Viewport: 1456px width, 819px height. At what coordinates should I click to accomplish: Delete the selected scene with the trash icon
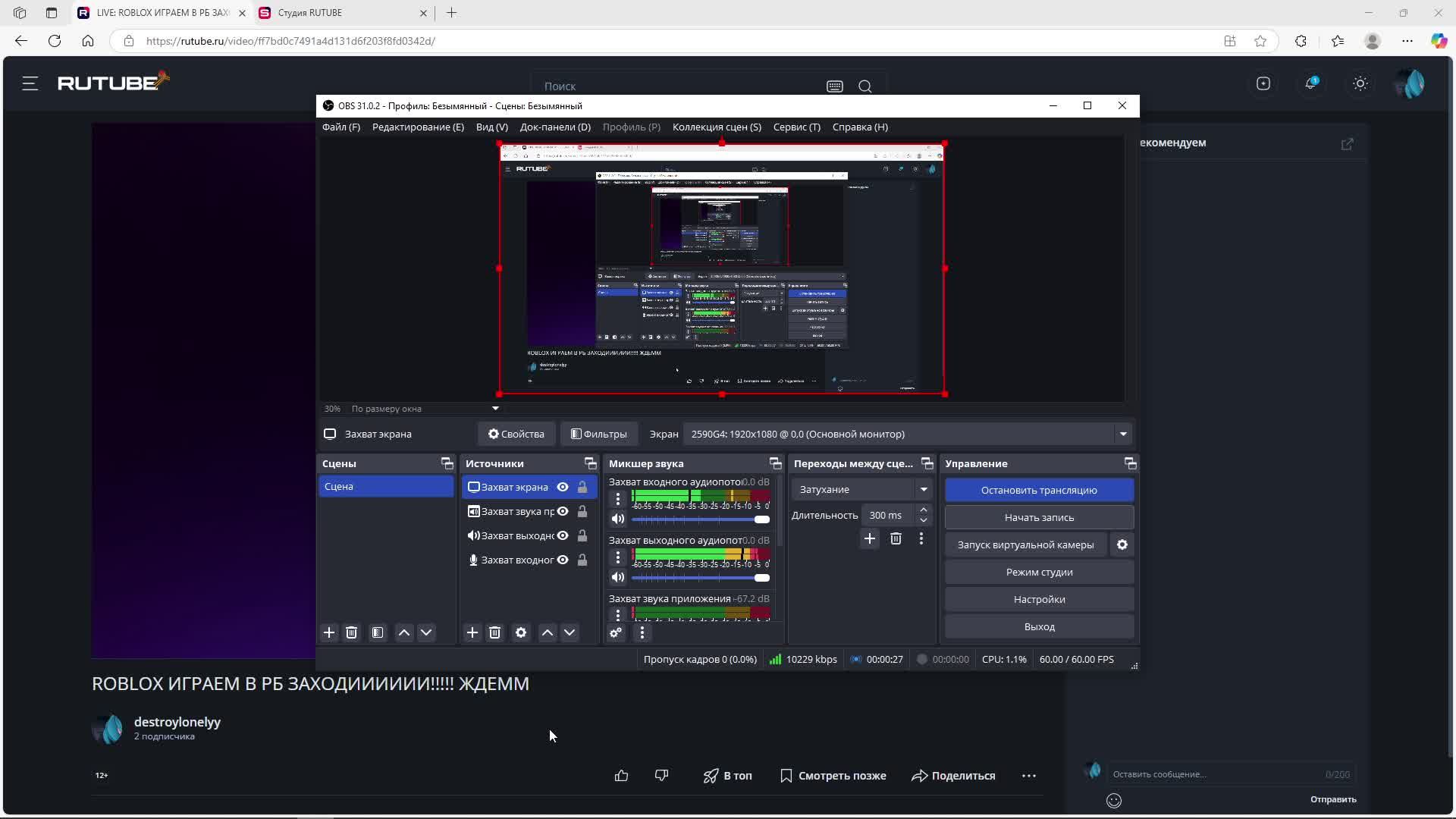pyautogui.click(x=351, y=632)
